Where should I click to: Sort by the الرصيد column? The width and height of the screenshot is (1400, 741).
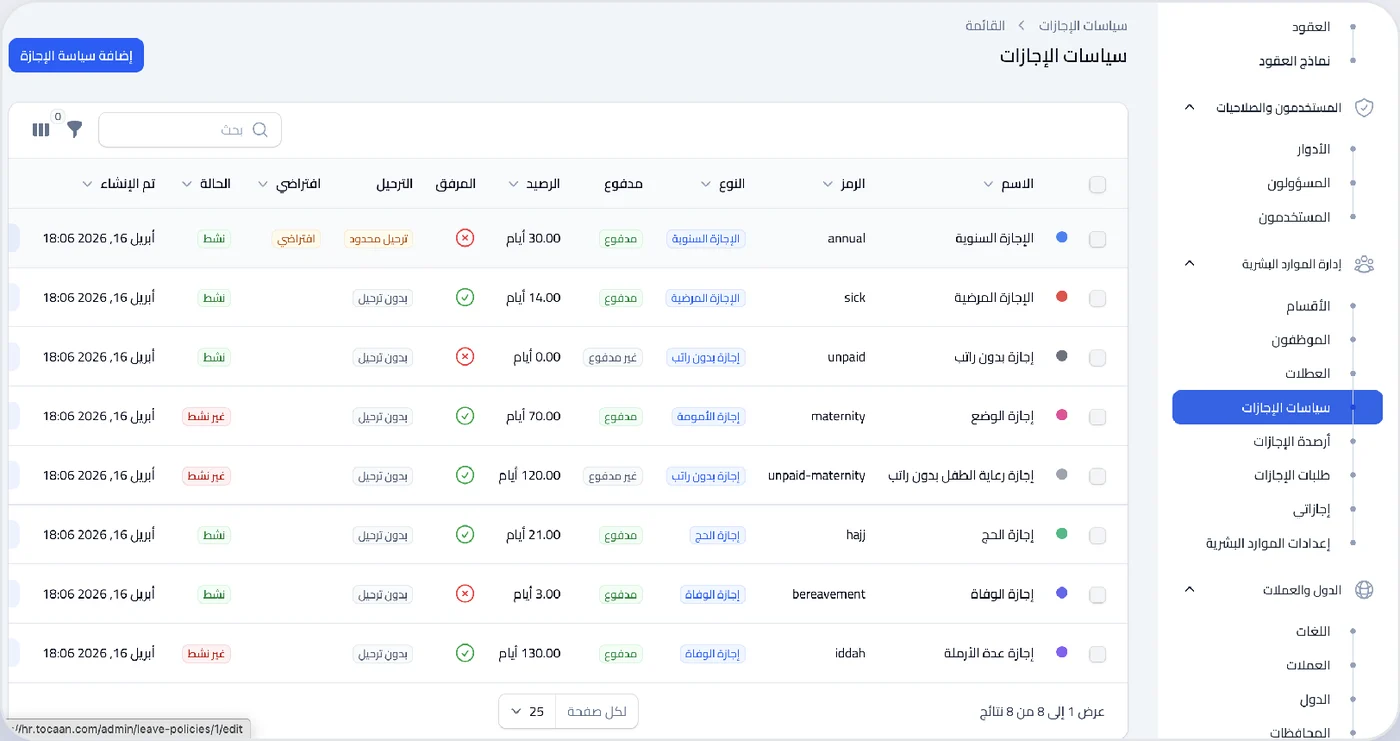(x=535, y=184)
